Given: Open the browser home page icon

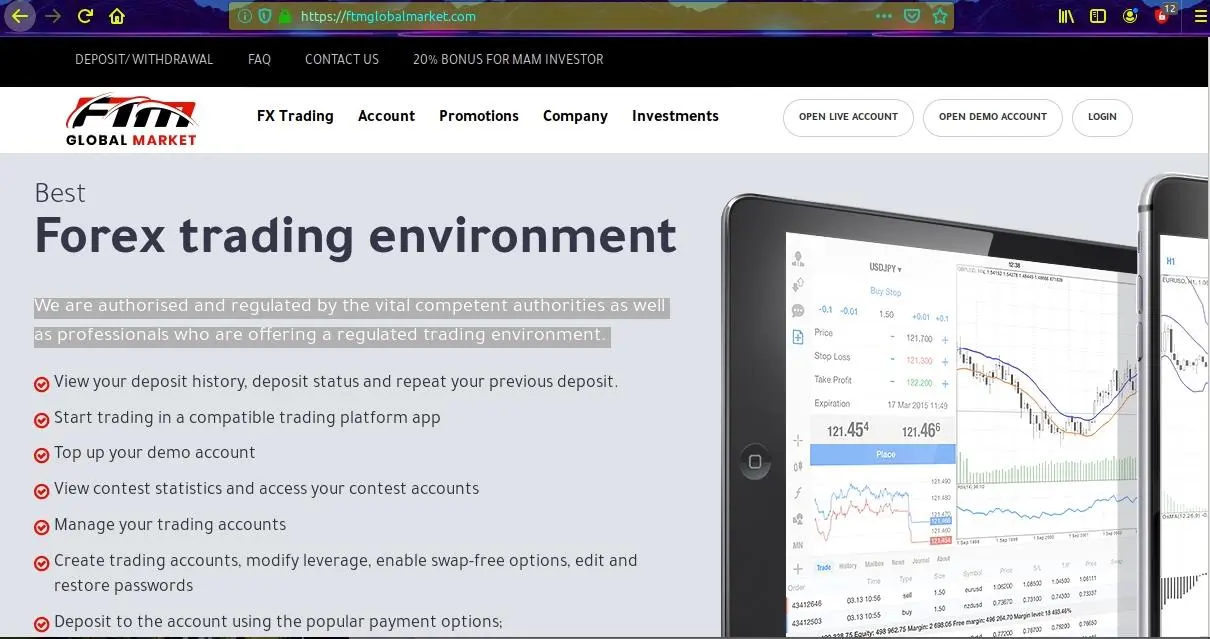Looking at the screenshot, I should click(117, 16).
